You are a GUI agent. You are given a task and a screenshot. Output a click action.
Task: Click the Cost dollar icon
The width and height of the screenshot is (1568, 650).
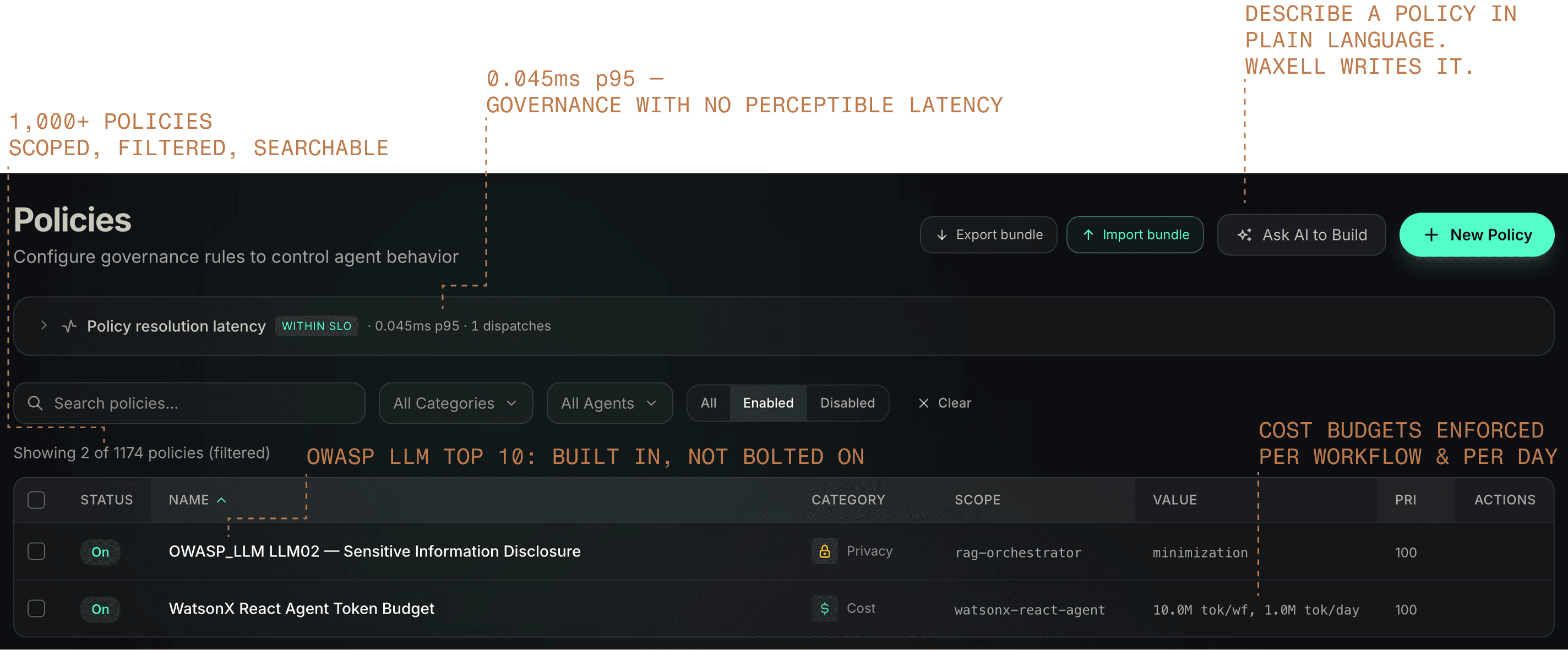pos(824,609)
